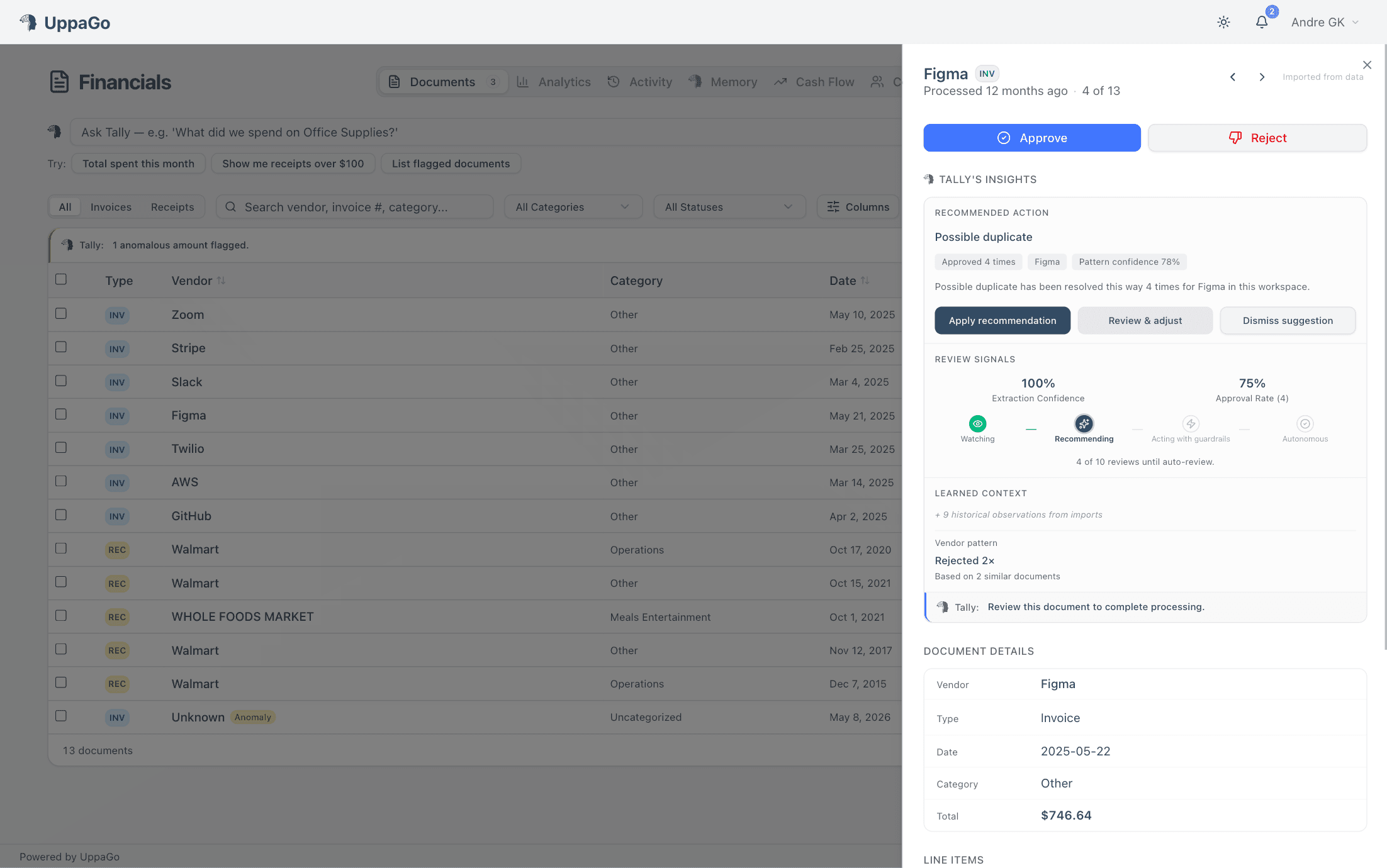
Task: Check the Twilio row checkbox
Action: tap(61, 447)
